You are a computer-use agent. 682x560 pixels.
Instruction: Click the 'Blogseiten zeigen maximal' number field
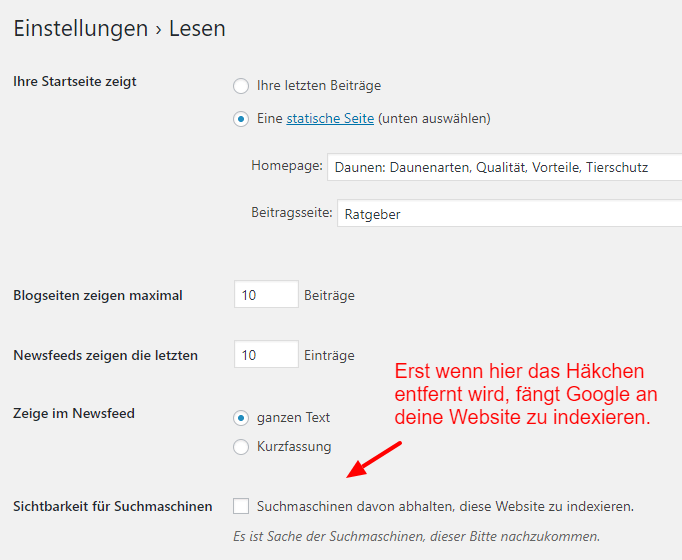tap(266, 294)
